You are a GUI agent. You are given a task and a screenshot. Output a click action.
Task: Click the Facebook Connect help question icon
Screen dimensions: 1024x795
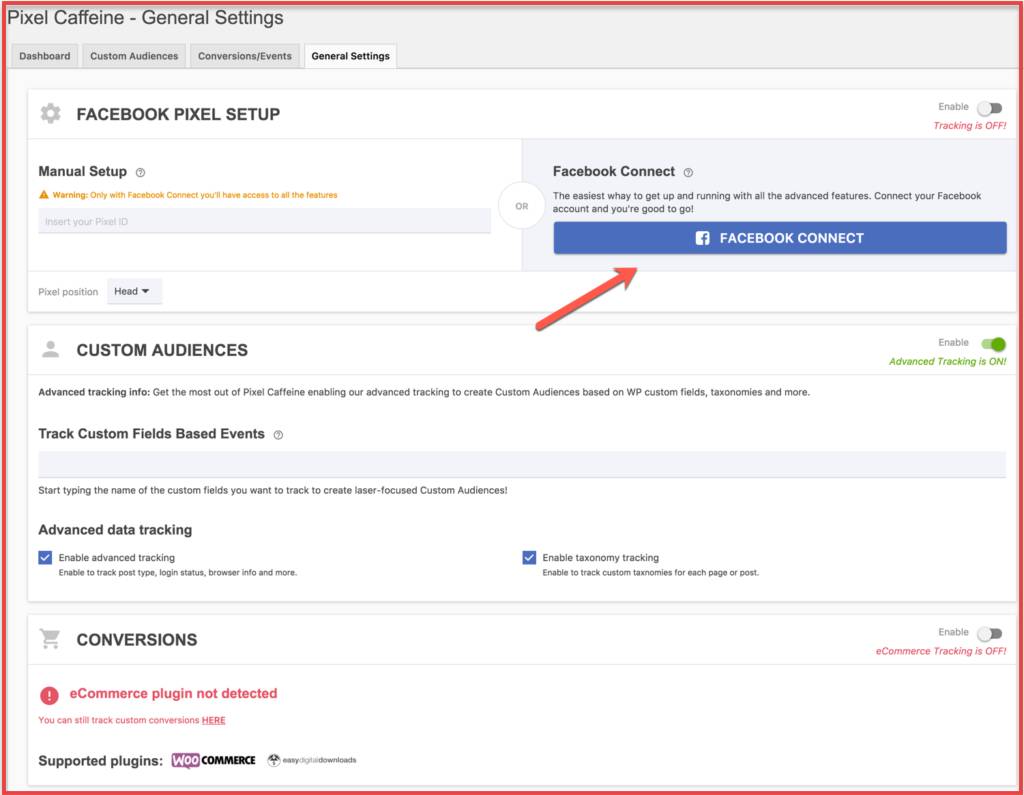pos(688,172)
